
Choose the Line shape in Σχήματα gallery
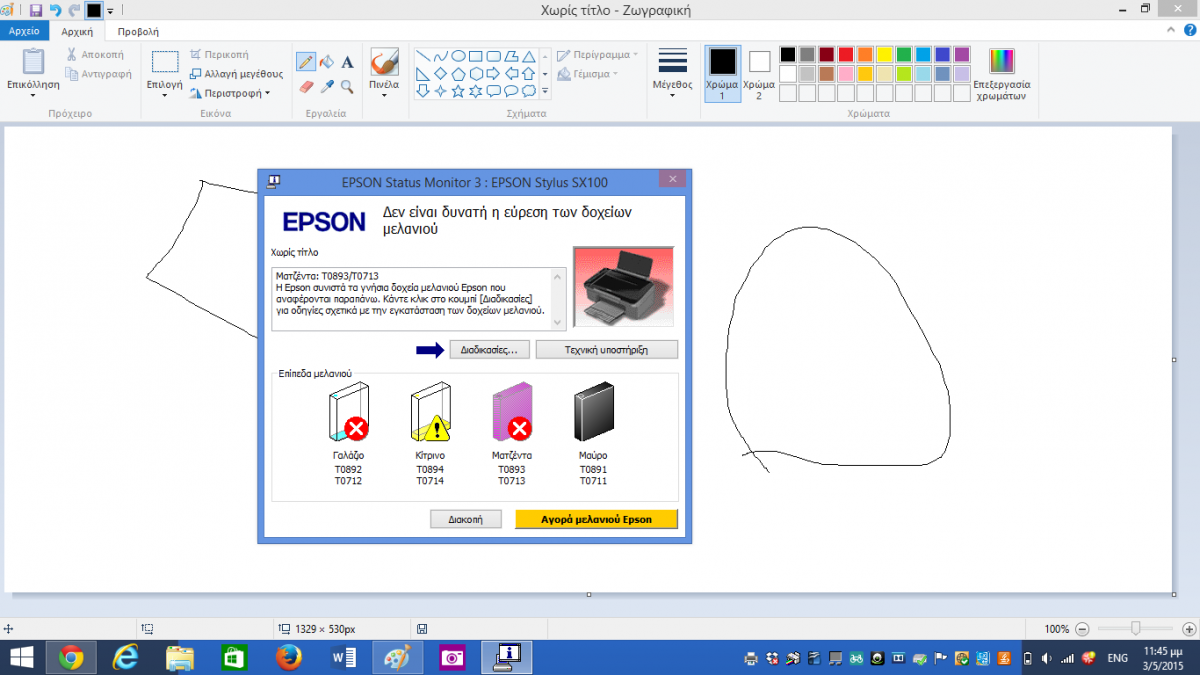pyautogui.click(x=422, y=56)
